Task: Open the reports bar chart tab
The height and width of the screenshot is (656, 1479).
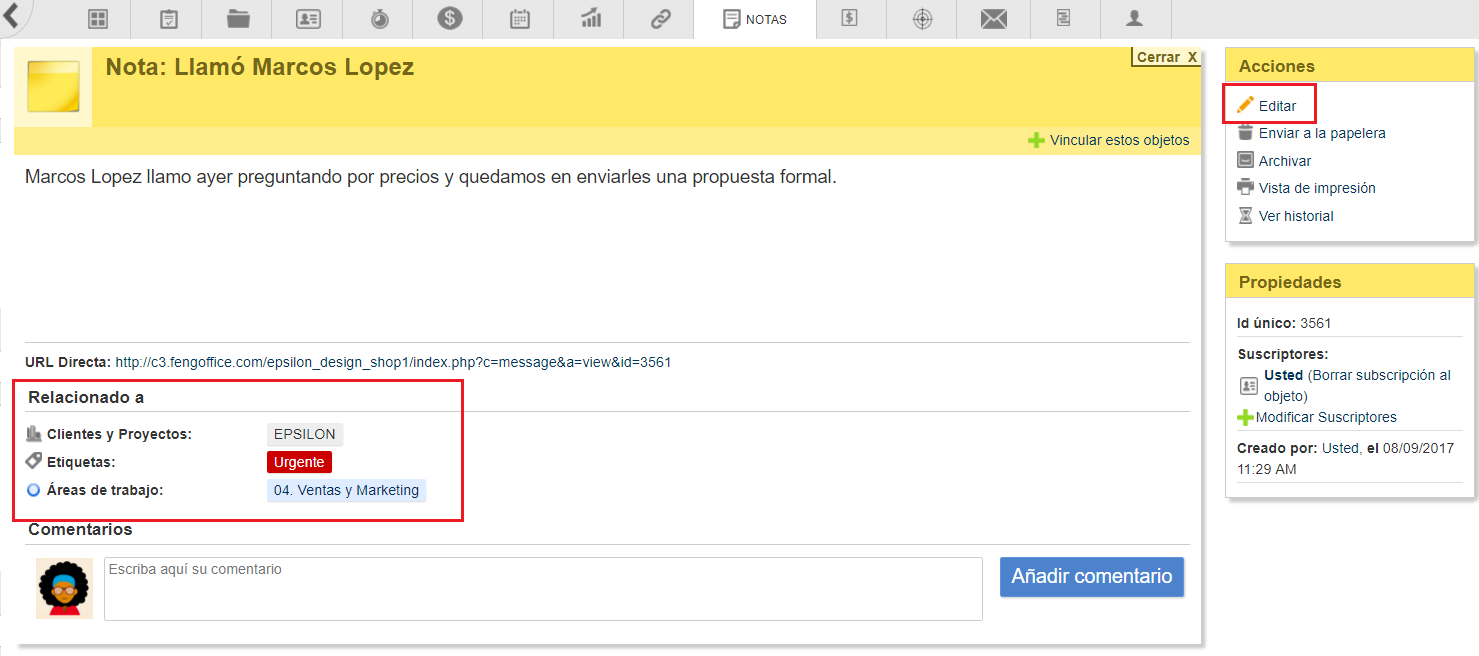Action: point(591,19)
